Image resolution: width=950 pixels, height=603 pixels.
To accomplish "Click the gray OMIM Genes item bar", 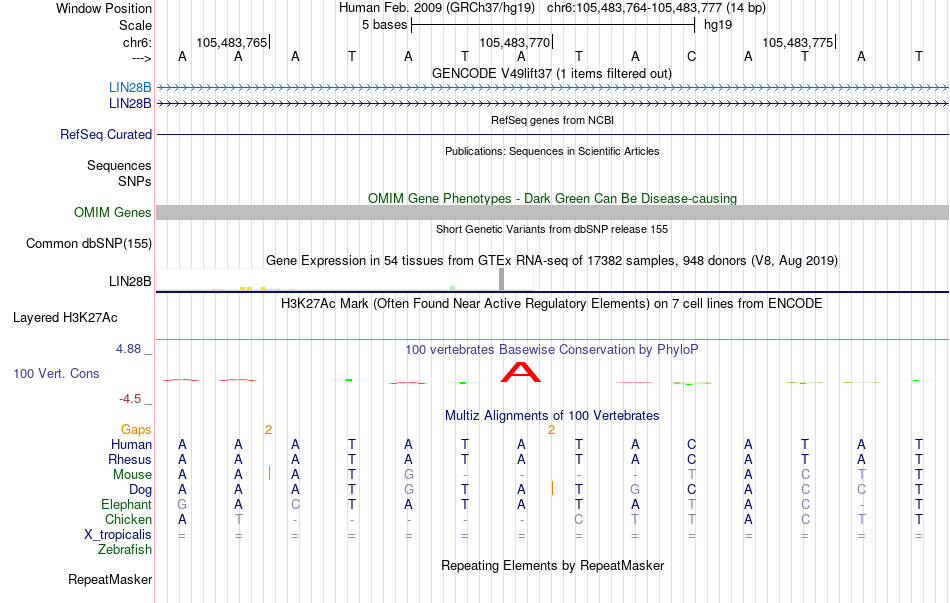I will [x=552, y=213].
